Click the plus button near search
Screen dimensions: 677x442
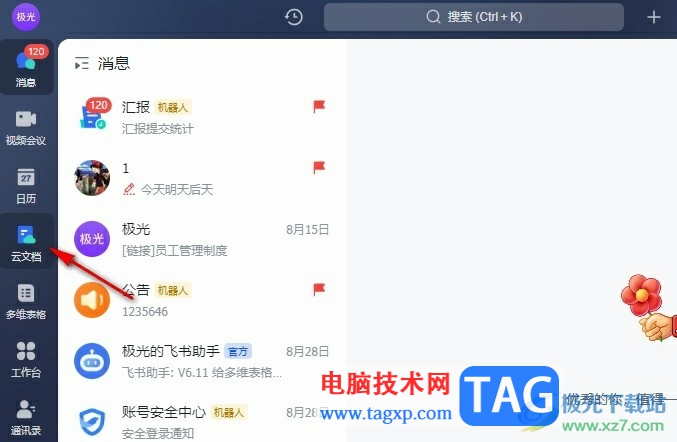tap(654, 17)
